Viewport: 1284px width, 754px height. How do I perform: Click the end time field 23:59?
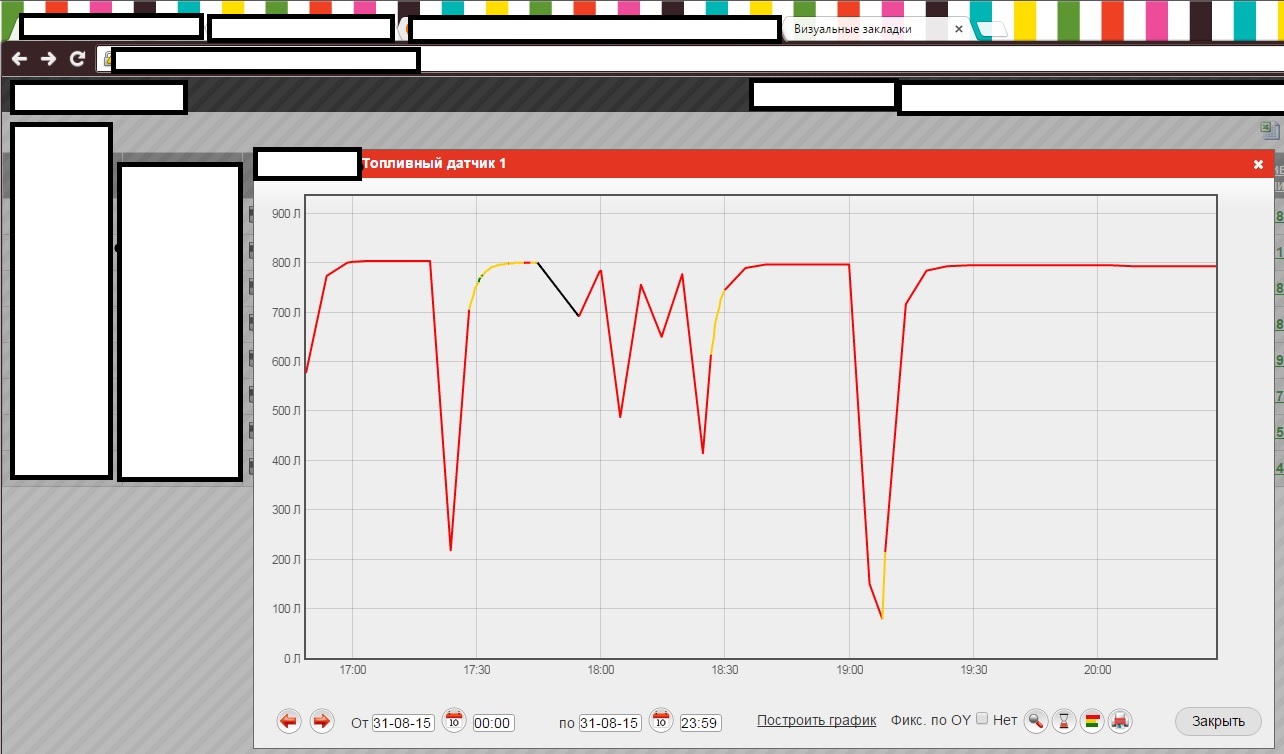[699, 722]
